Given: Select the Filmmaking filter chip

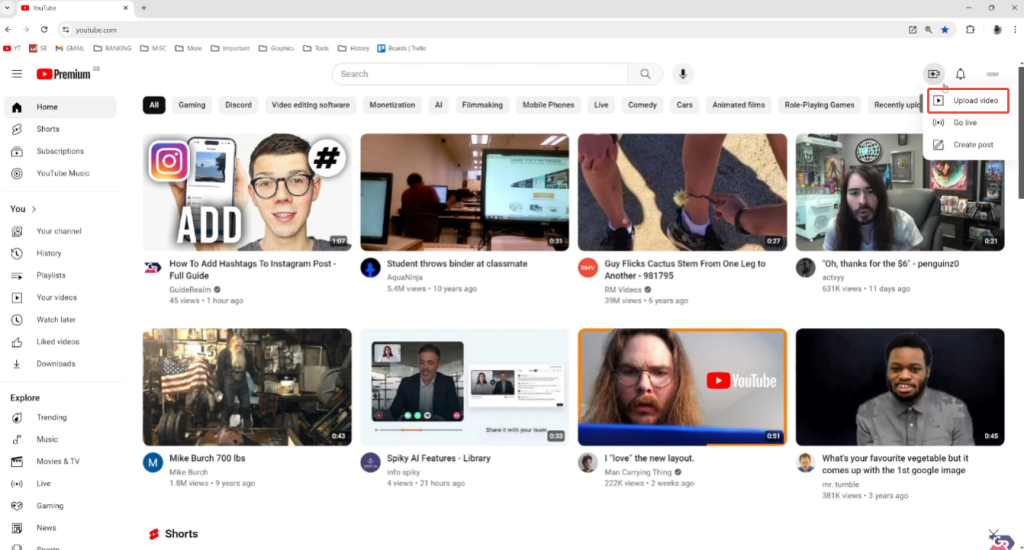Looking at the screenshot, I should click(x=482, y=105).
